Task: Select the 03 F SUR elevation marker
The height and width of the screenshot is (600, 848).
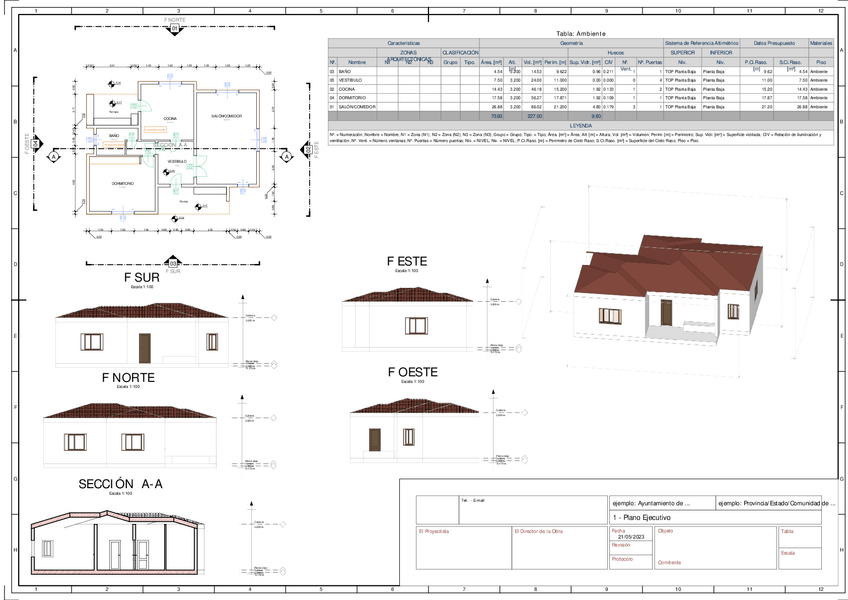Action: pos(173,262)
